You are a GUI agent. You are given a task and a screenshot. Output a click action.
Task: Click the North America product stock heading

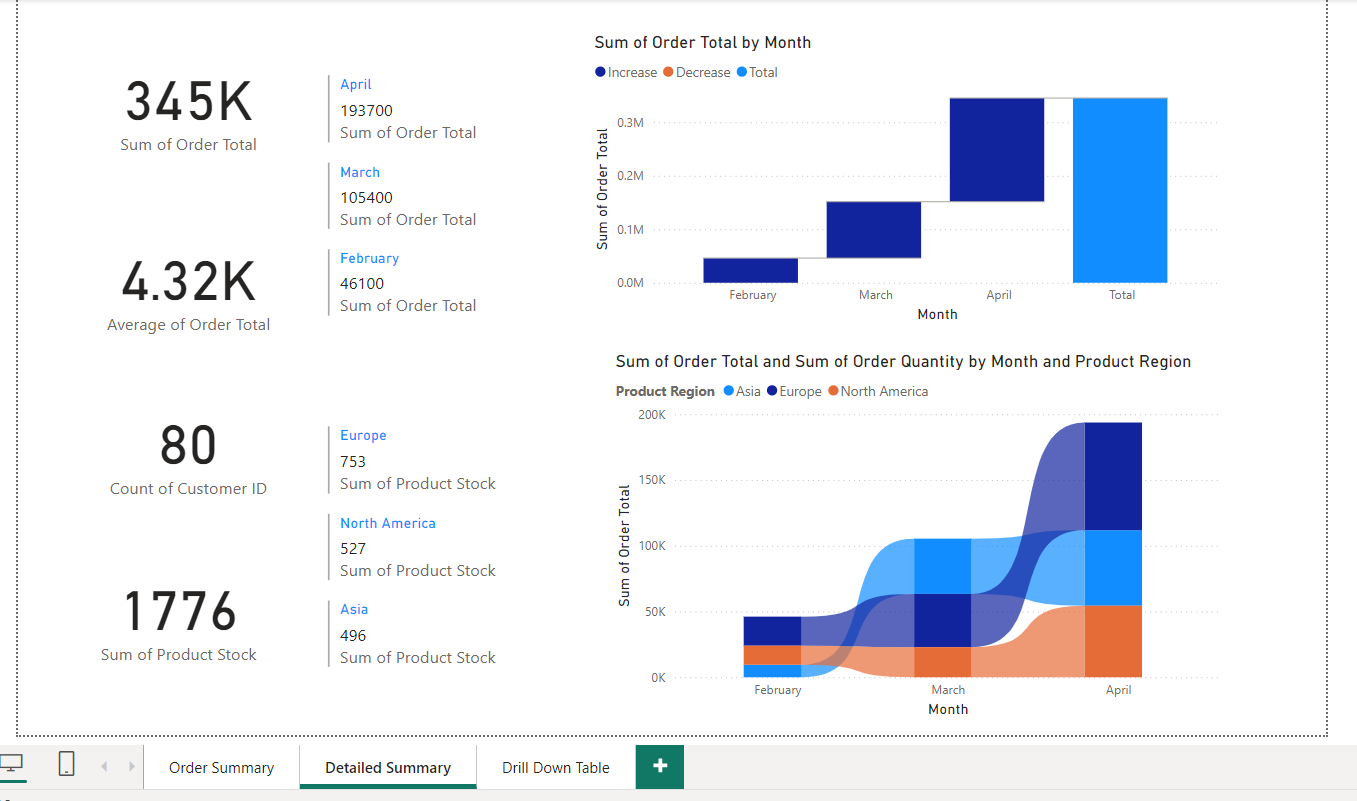point(388,523)
